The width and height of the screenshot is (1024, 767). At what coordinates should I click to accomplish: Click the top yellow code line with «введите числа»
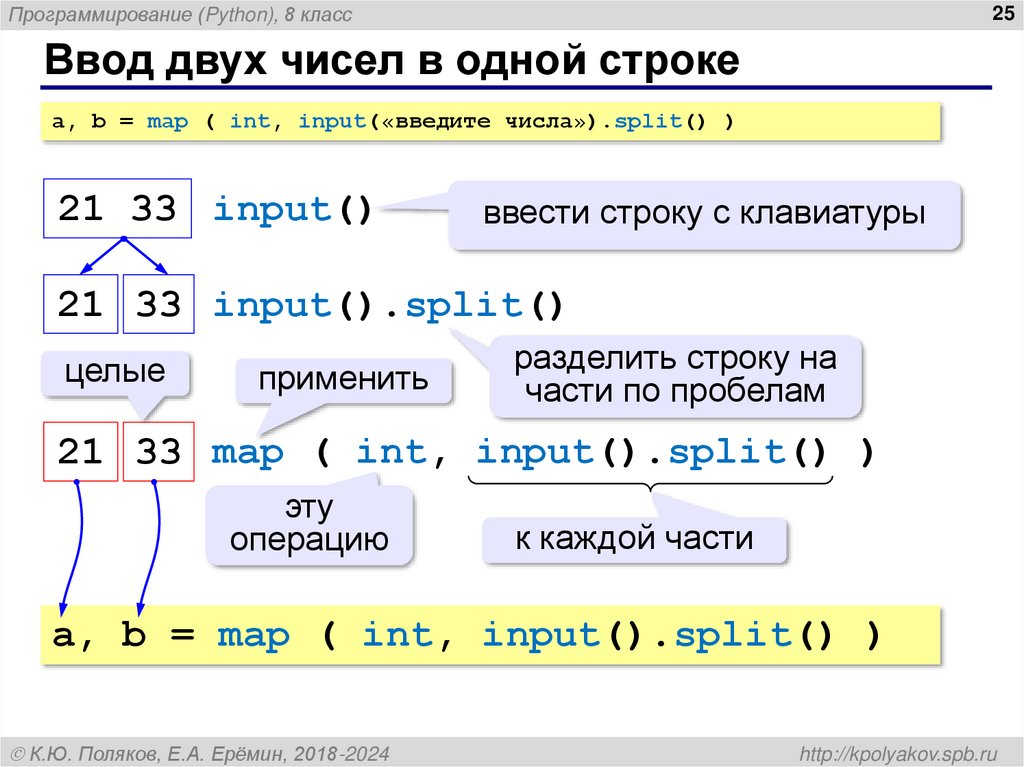point(490,122)
